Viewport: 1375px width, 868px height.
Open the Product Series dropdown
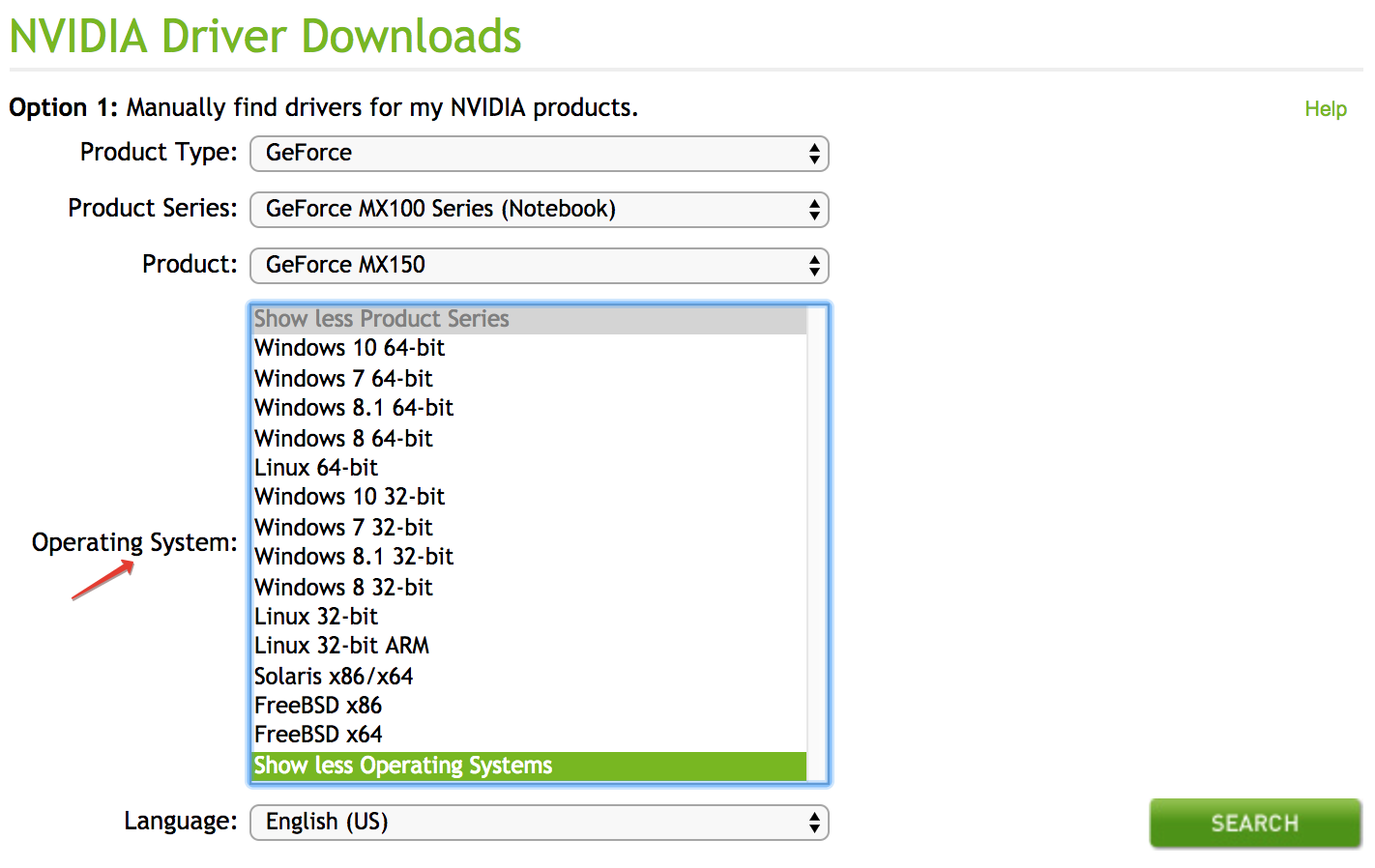click(x=540, y=210)
